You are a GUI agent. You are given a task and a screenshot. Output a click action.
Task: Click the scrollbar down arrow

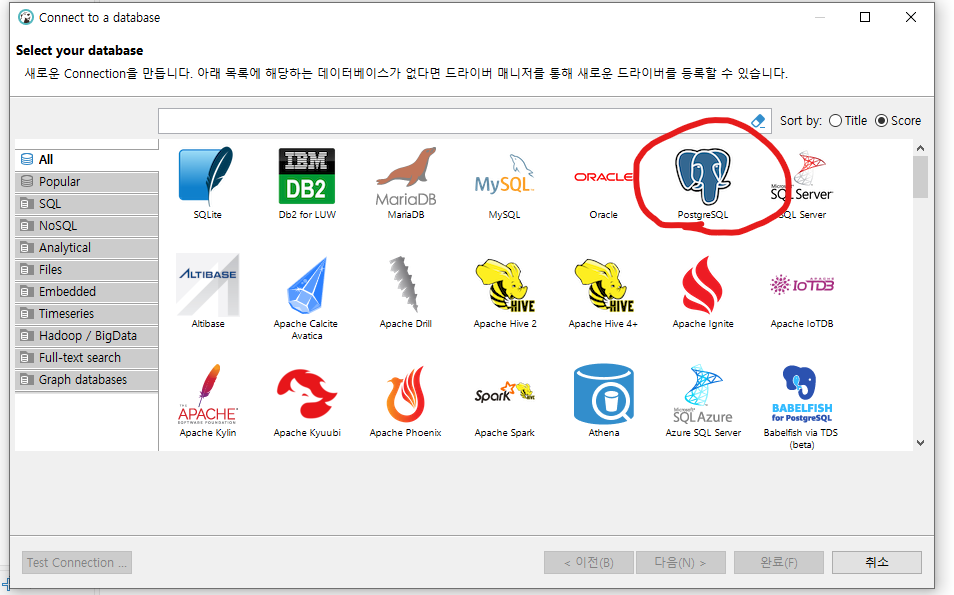[920, 442]
